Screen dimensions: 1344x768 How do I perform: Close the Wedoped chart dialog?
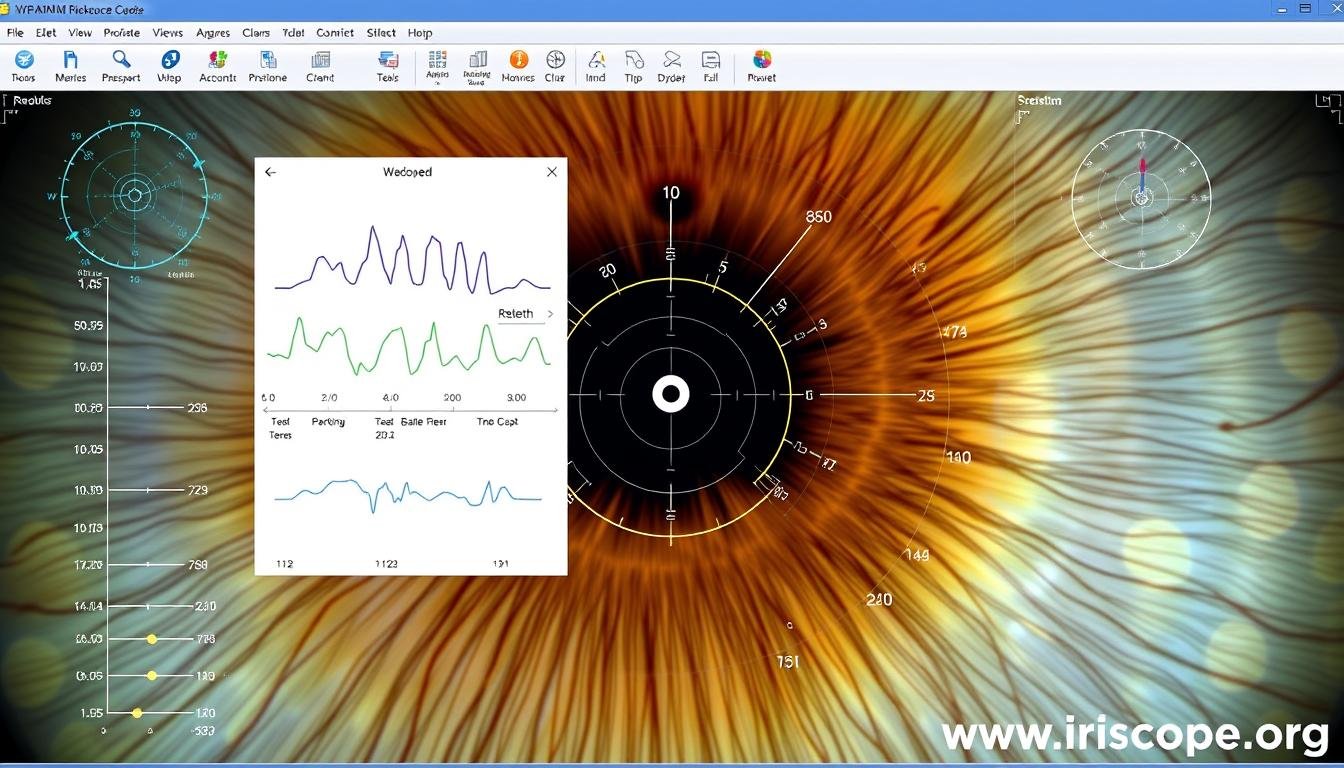(x=552, y=172)
